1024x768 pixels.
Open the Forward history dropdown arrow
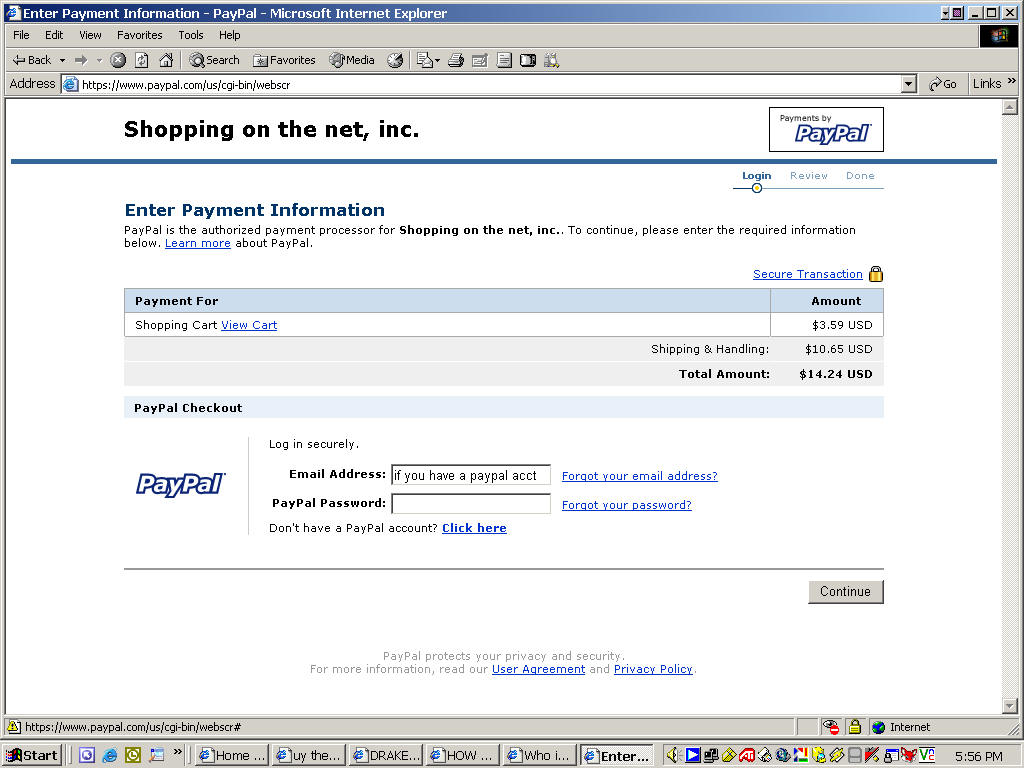tap(99, 61)
